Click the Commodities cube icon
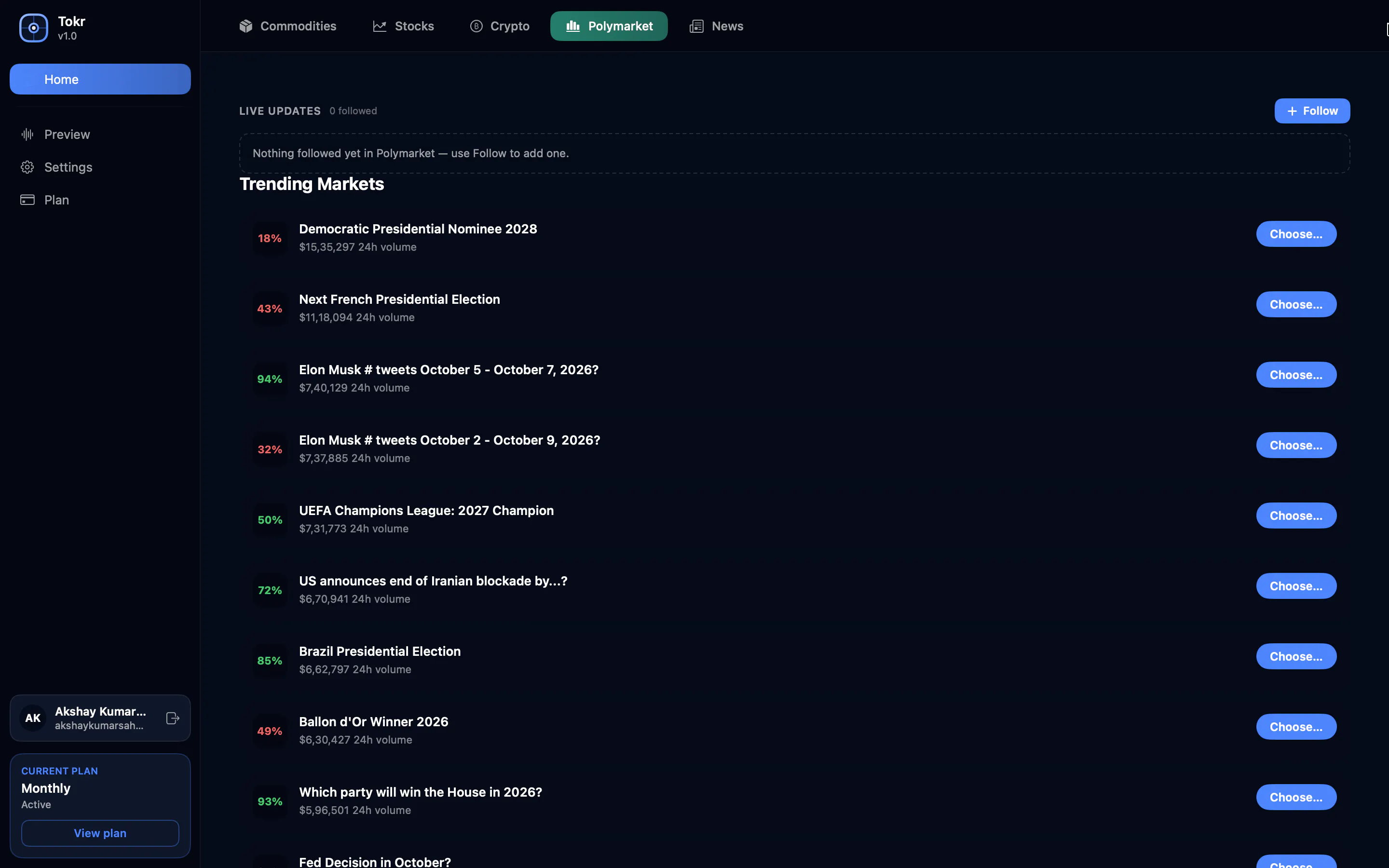The height and width of the screenshot is (868, 1389). pyautogui.click(x=246, y=27)
